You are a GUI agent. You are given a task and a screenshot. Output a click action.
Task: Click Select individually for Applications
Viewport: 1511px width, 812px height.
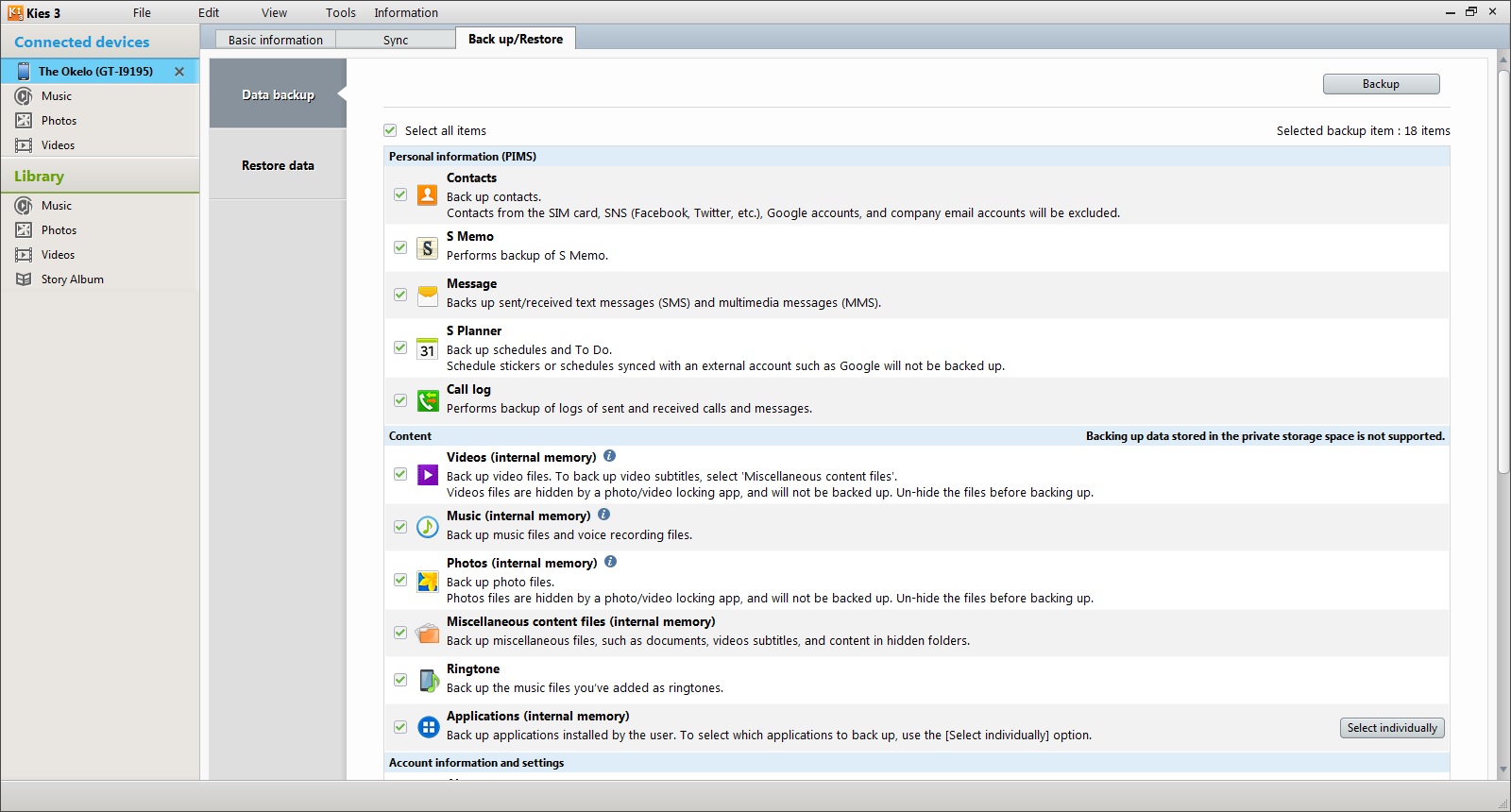1392,728
